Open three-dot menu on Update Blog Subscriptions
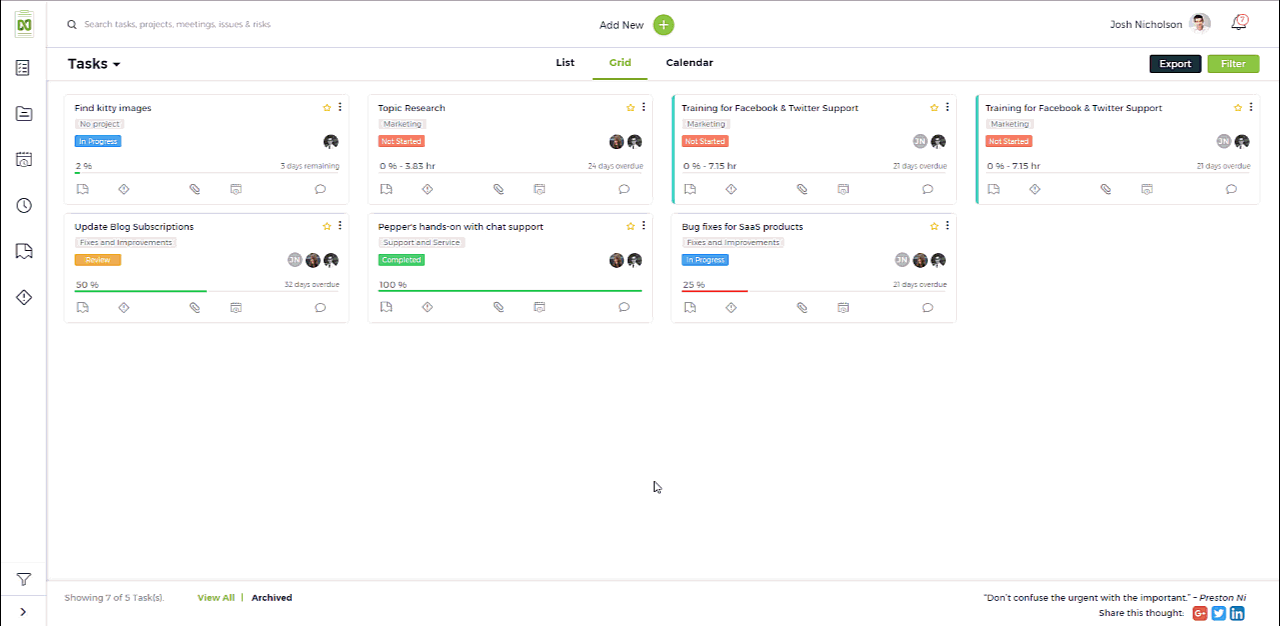1280x626 pixels. (x=340, y=227)
